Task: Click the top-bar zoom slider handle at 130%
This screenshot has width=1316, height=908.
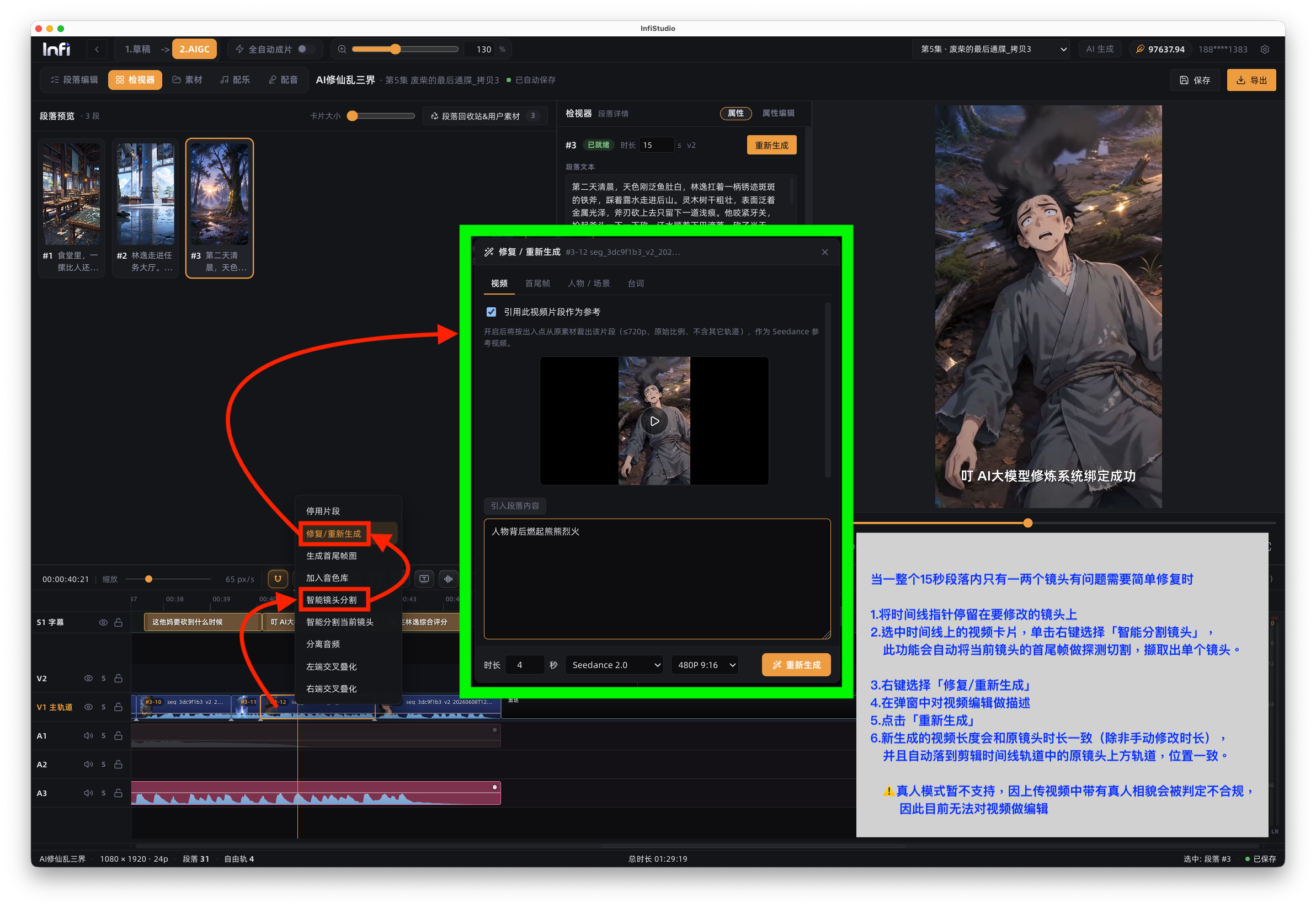Action: (396, 50)
